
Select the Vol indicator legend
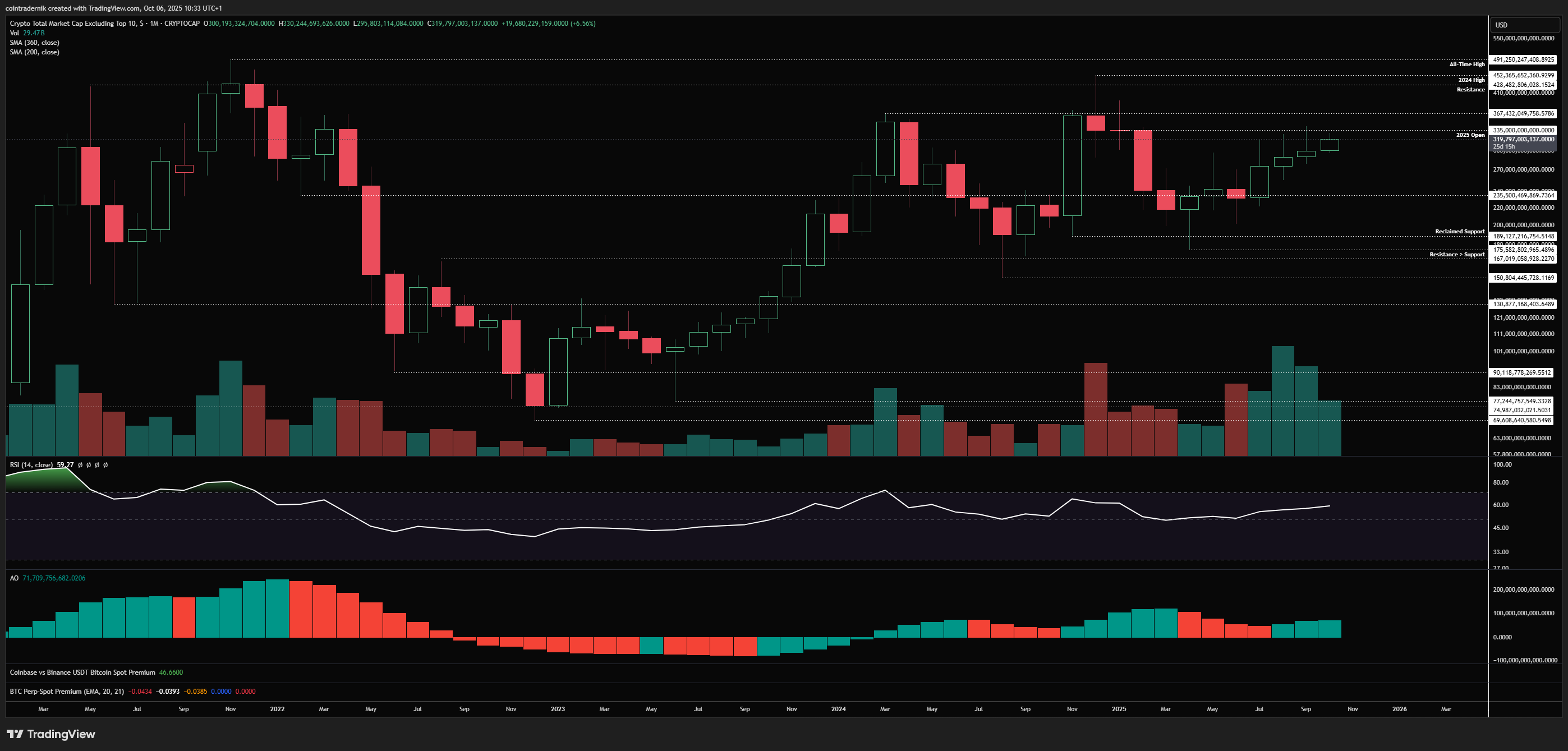coord(15,33)
